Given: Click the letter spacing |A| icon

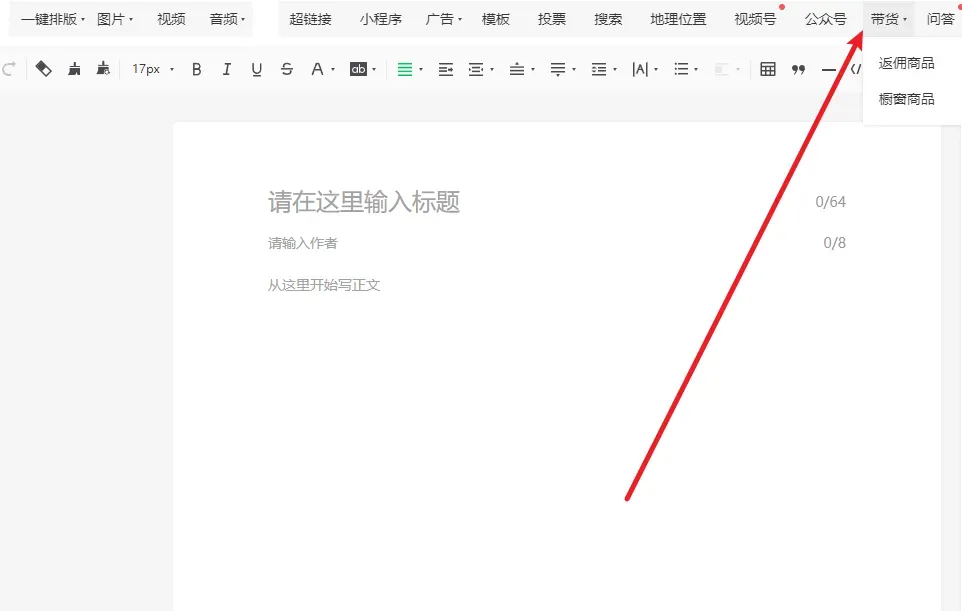Looking at the screenshot, I should tap(640, 69).
